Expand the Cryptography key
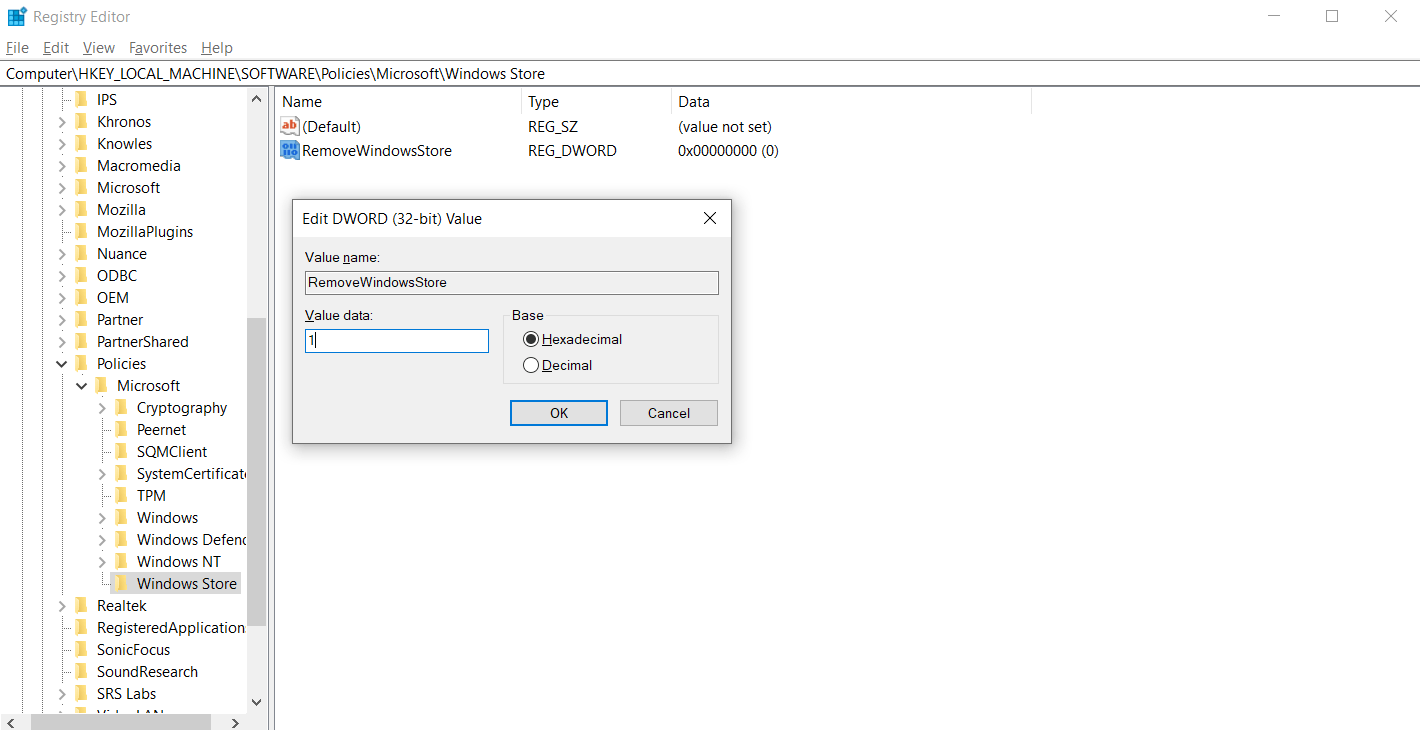This screenshot has height=730, width=1420. (x=102, y=408)
